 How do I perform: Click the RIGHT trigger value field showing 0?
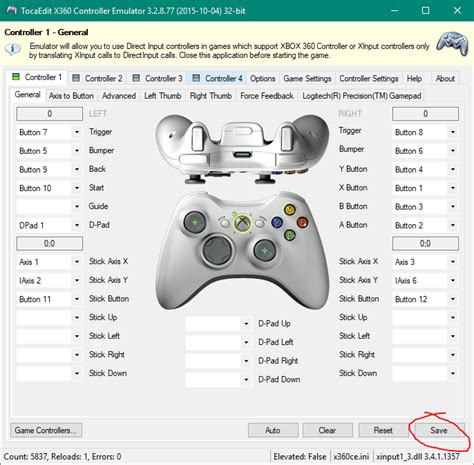tap(425, 114)
